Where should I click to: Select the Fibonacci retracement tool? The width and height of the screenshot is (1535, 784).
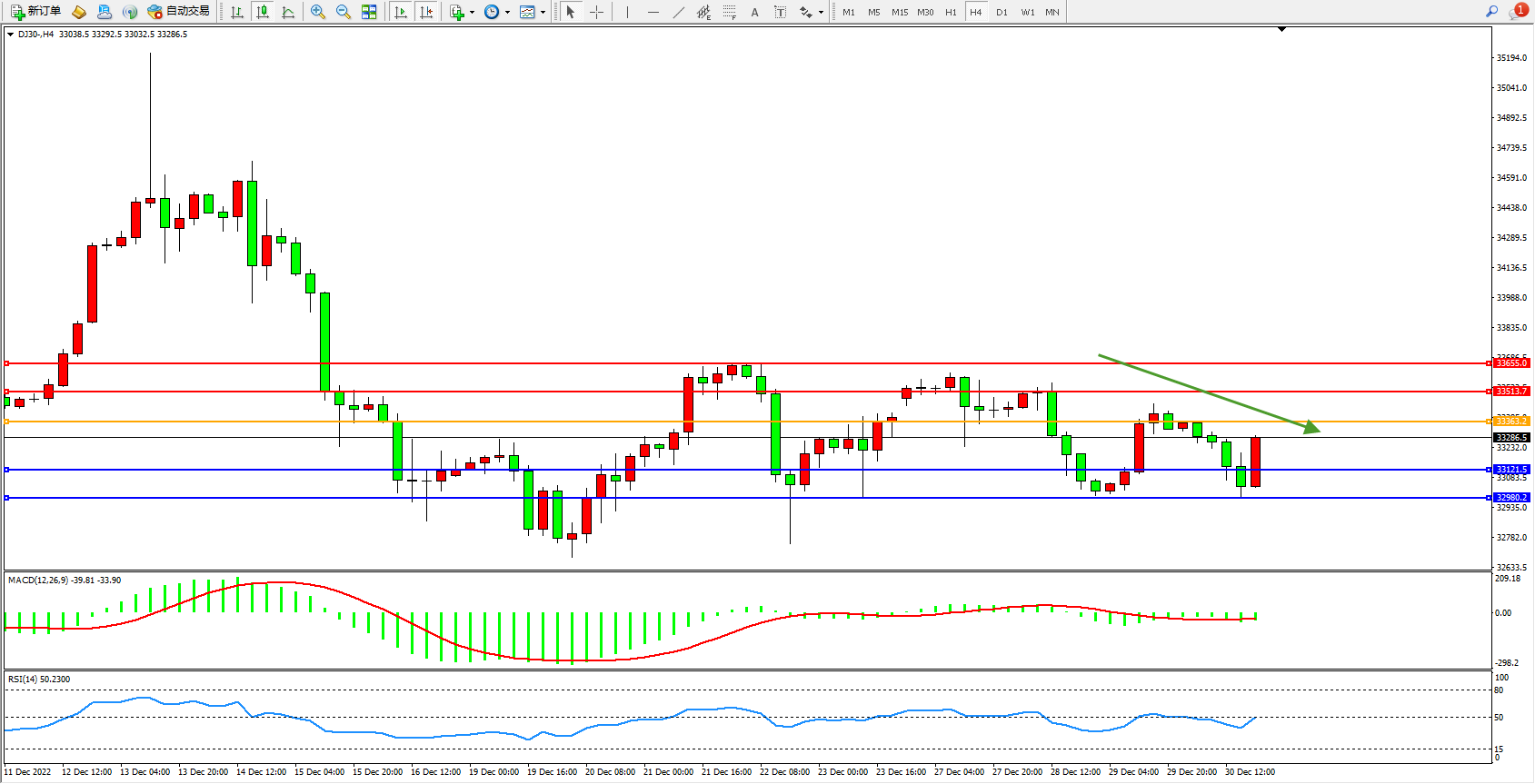729,12
